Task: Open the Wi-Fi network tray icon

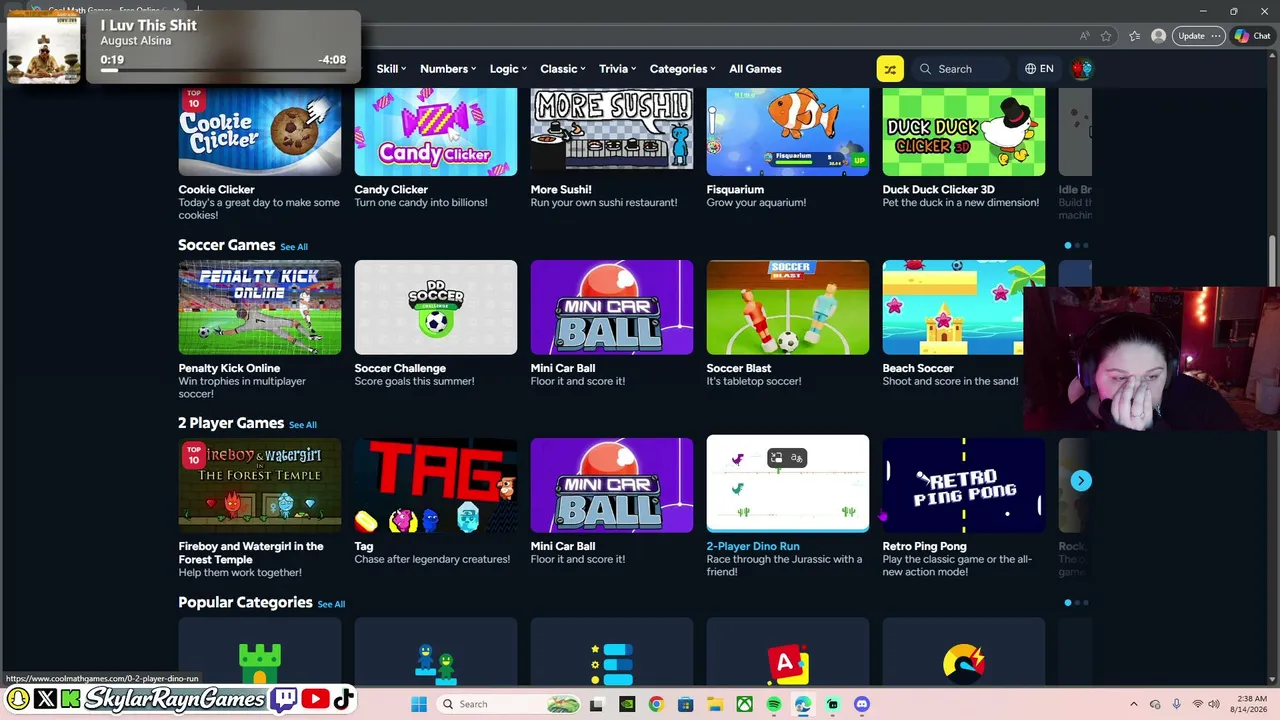Action: pos(1198,704)
